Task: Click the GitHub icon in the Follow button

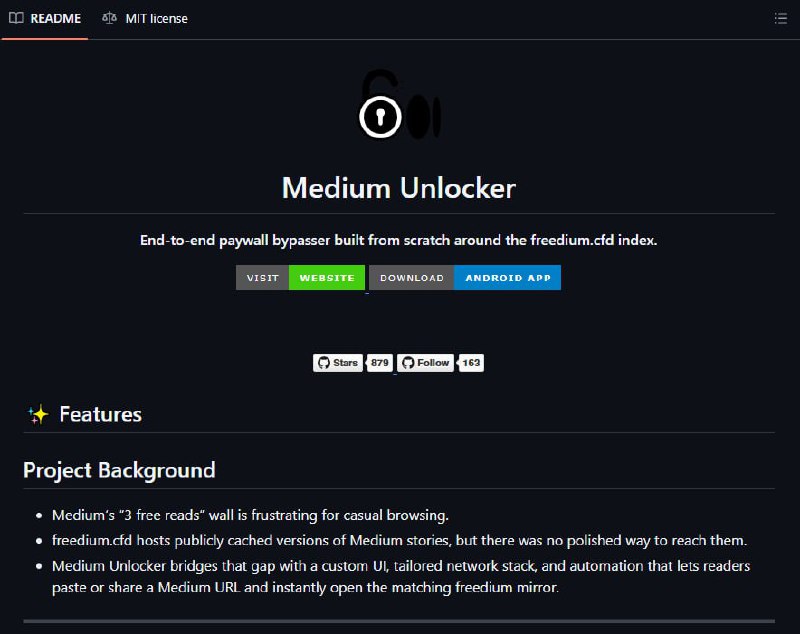Action: click(408, 363)
